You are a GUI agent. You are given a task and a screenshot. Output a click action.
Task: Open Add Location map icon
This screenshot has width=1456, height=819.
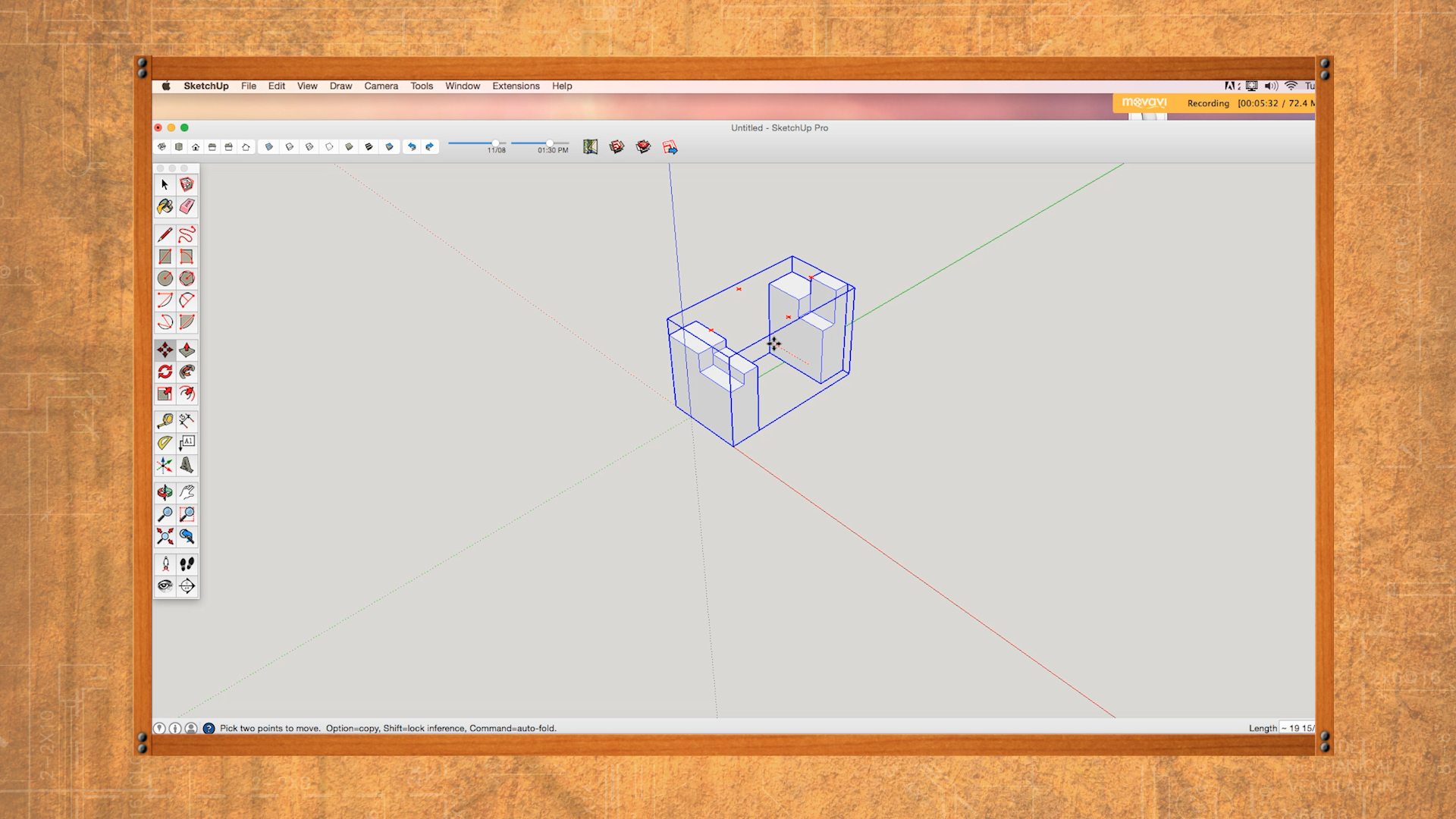click(591, 147)
